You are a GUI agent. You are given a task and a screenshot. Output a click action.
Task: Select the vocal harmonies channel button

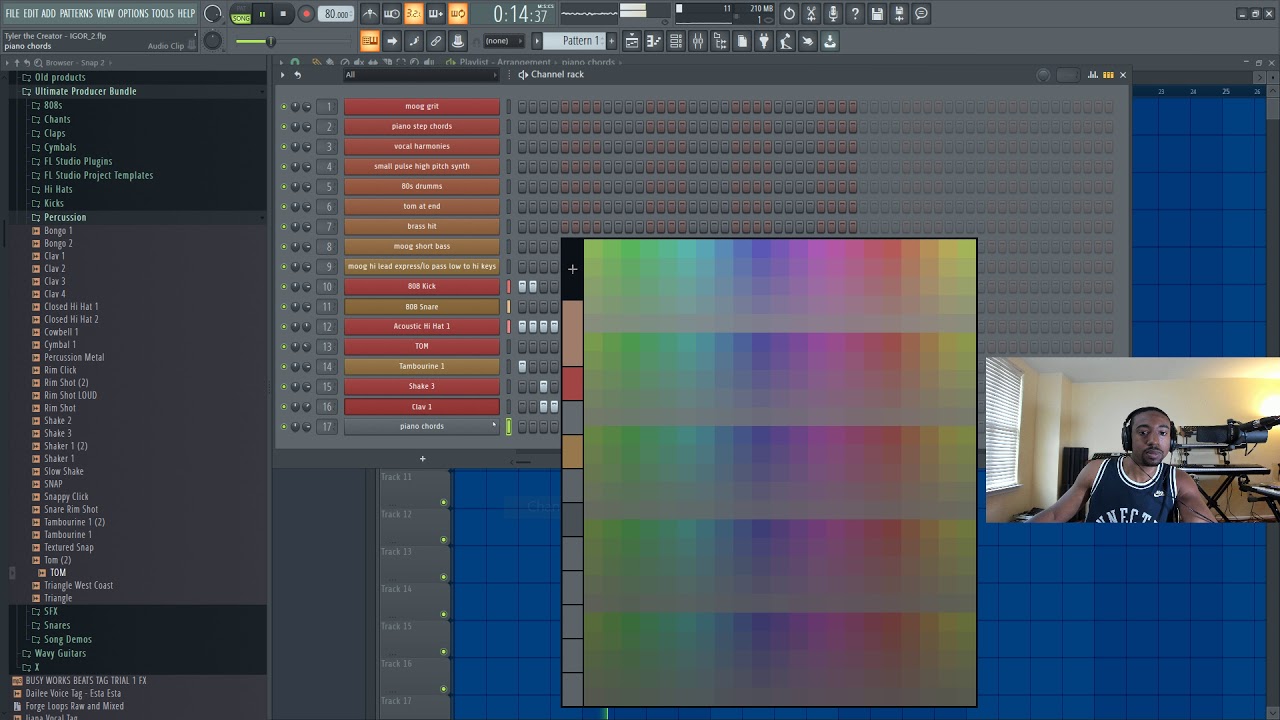[x=421, y=146]
